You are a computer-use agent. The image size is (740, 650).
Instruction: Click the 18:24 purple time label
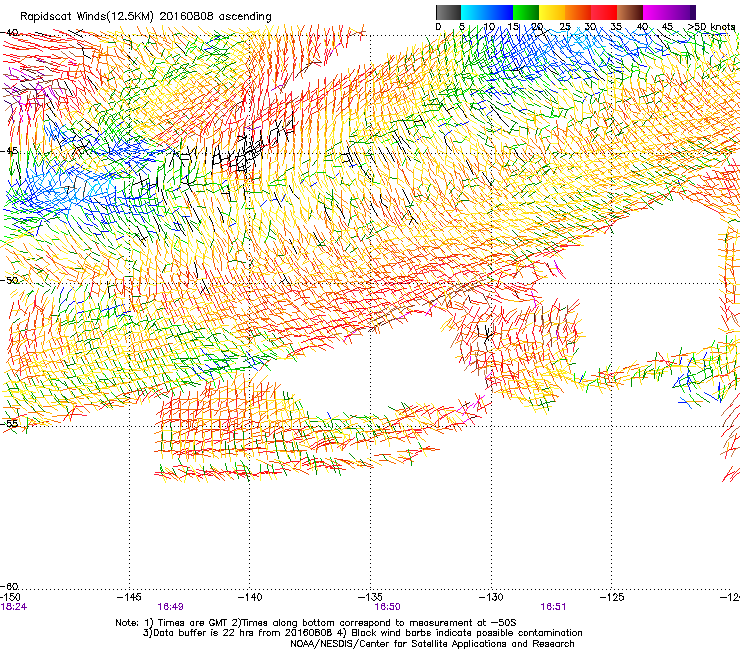(x=14, y=607)
